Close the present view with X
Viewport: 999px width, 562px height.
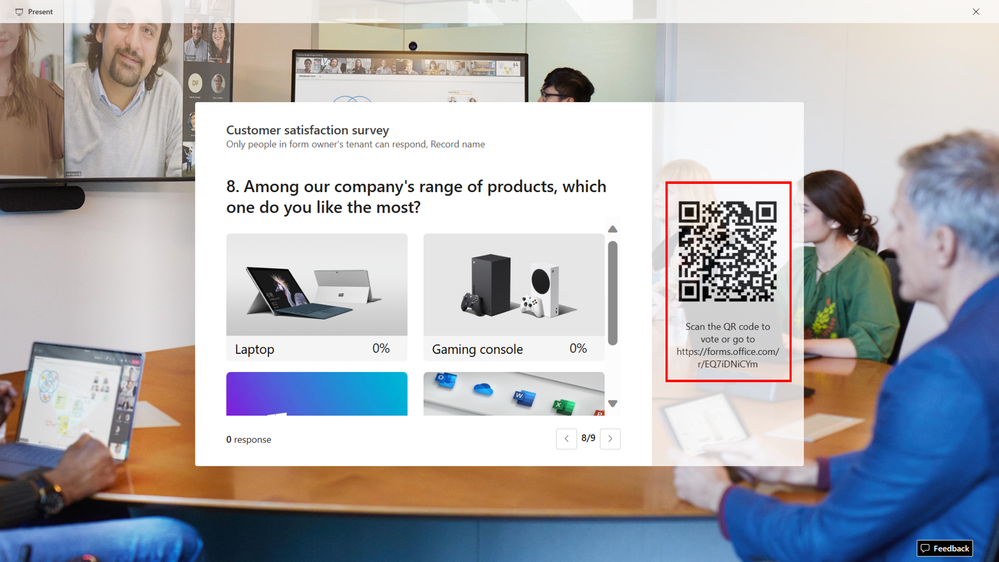[x=976, y=11]
